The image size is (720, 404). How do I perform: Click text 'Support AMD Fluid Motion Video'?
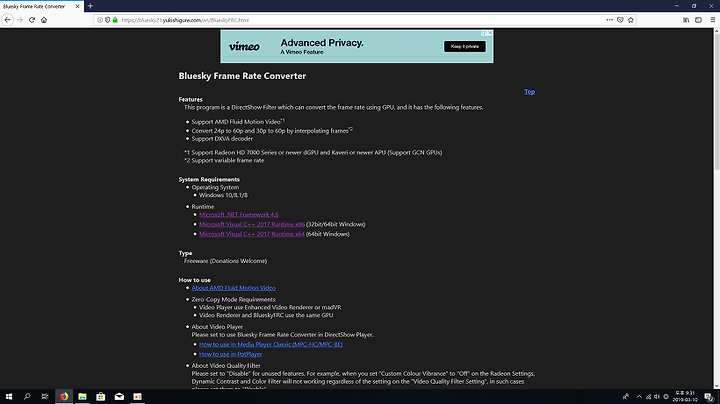(236, 122)
